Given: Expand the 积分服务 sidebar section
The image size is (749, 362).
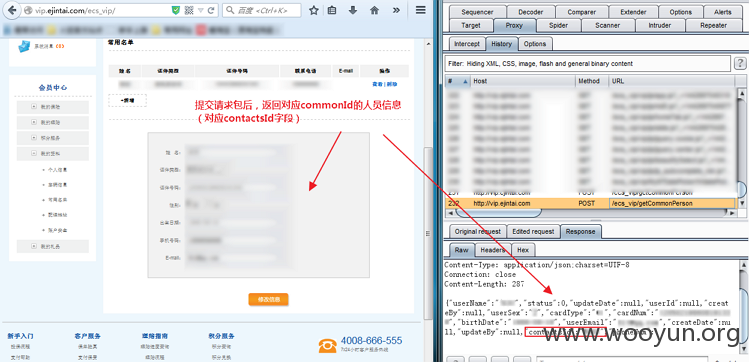Looking at the screenshot, I should (34, 138).
